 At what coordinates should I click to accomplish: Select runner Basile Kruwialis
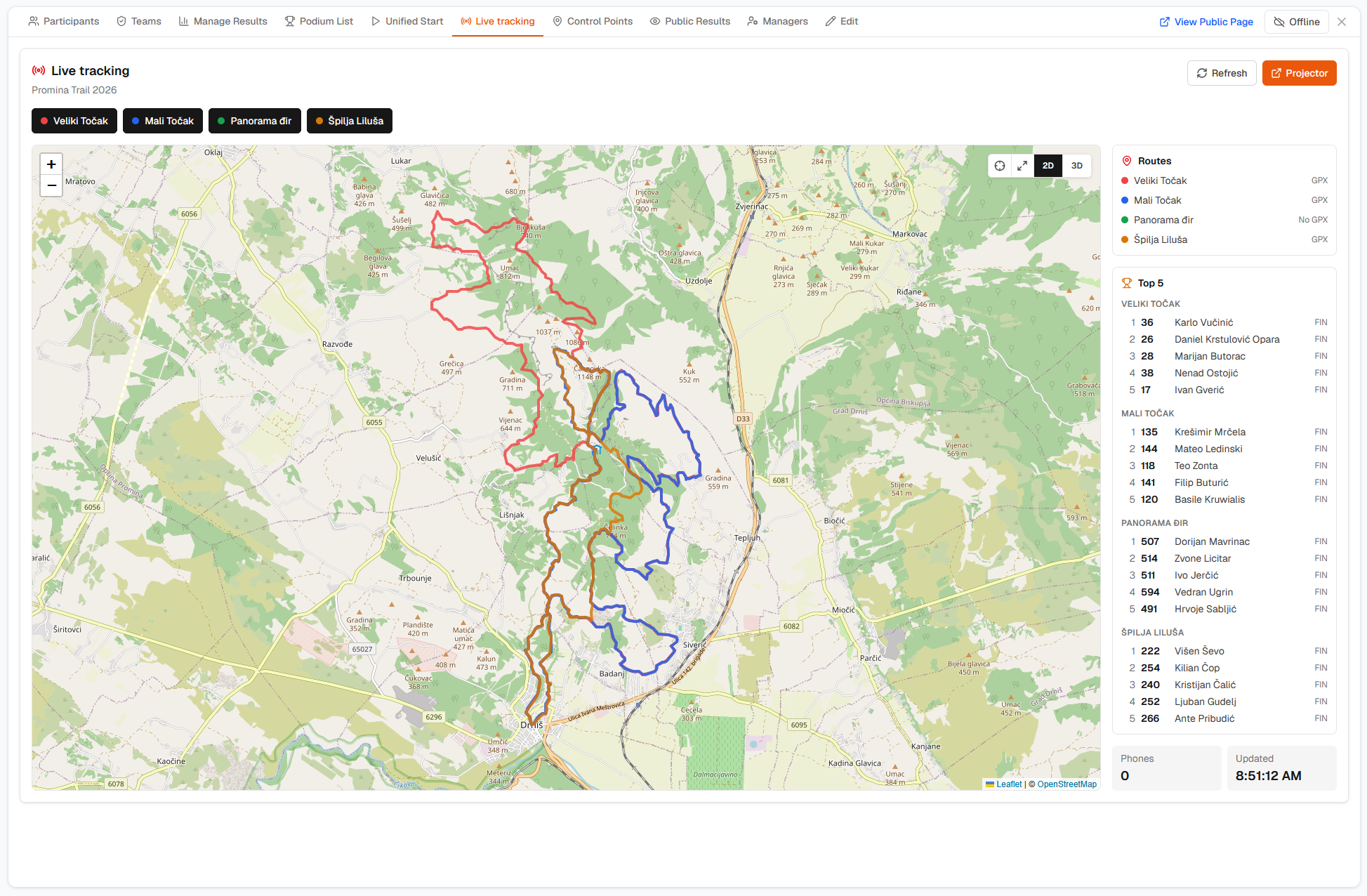click(x=1224, y=499)
